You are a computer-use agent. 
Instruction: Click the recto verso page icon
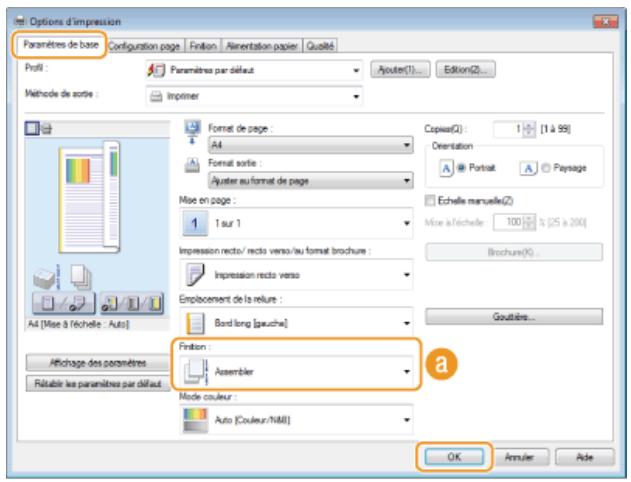tap(195, 274)
